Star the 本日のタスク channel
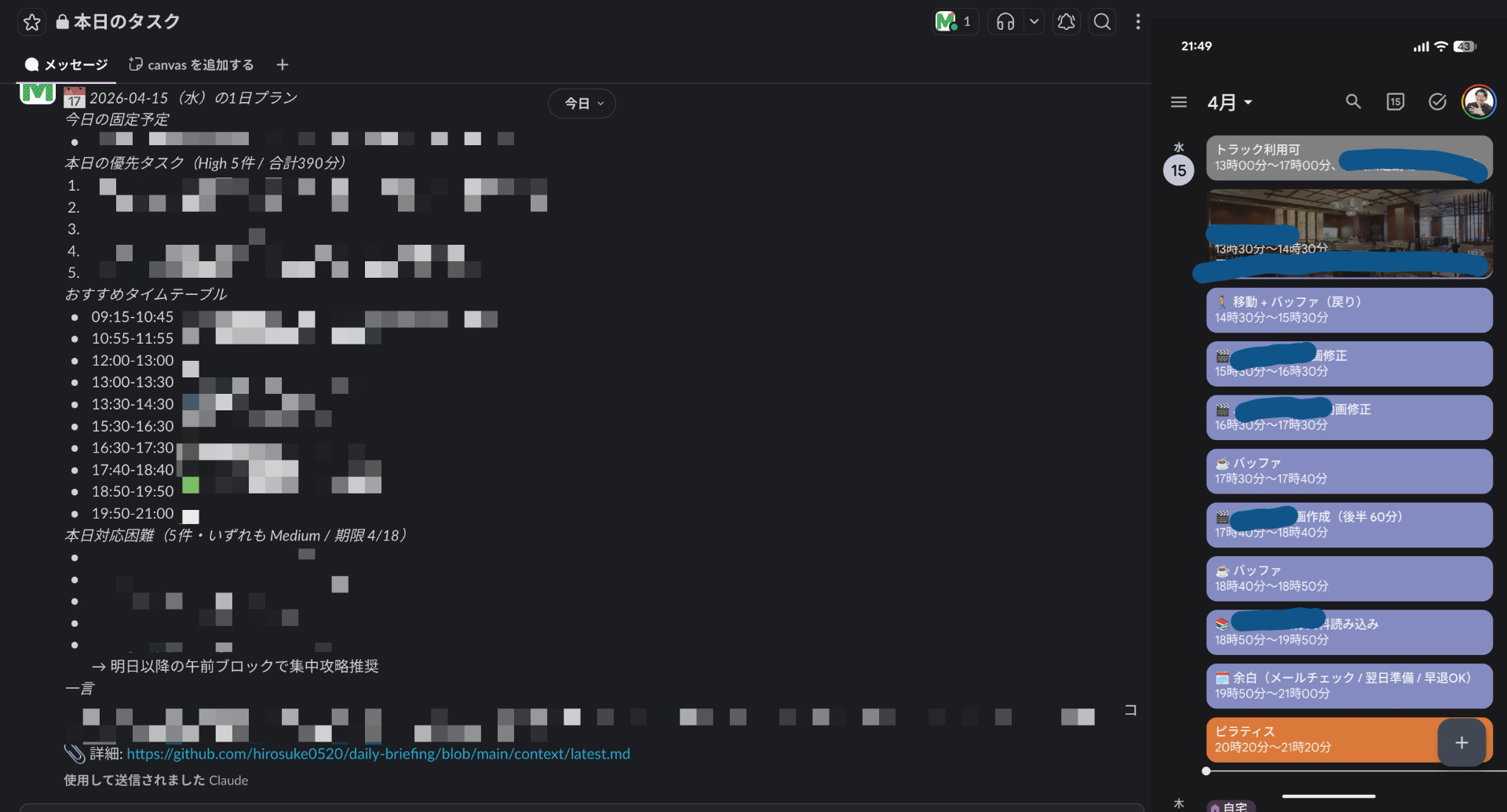The width and height of the screenshot is (1507, 812). 31,22
